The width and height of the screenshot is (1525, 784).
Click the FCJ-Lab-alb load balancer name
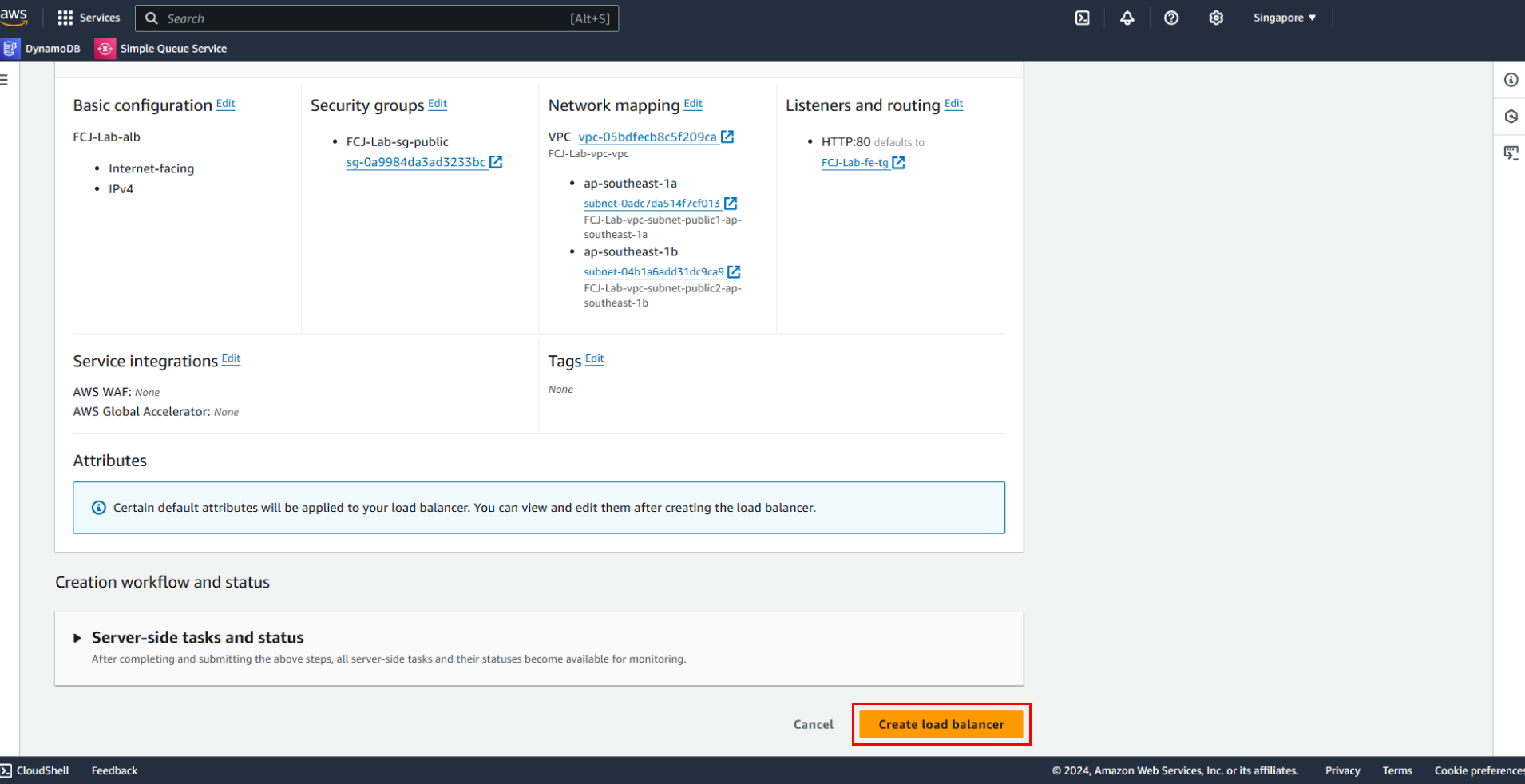click(106, 137)
